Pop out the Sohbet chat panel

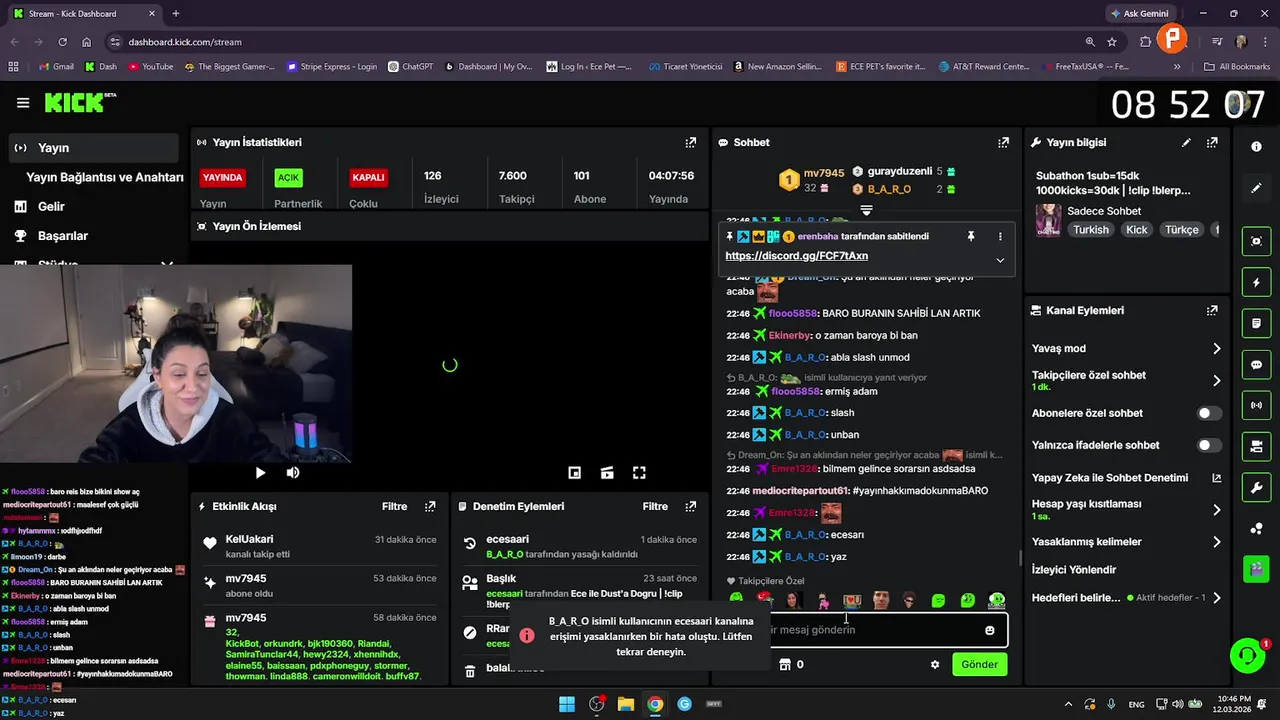pyautogui.click(x=1003, y=143)
